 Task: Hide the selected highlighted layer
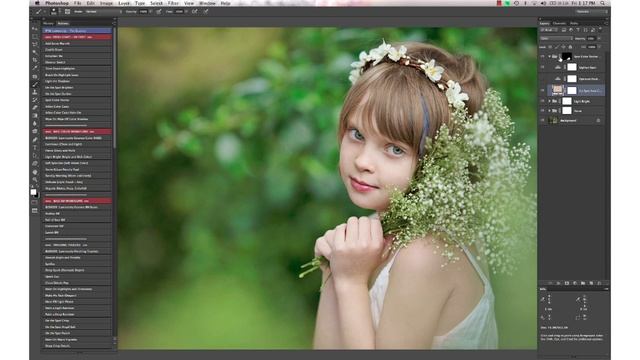click(x=542, y=90)
